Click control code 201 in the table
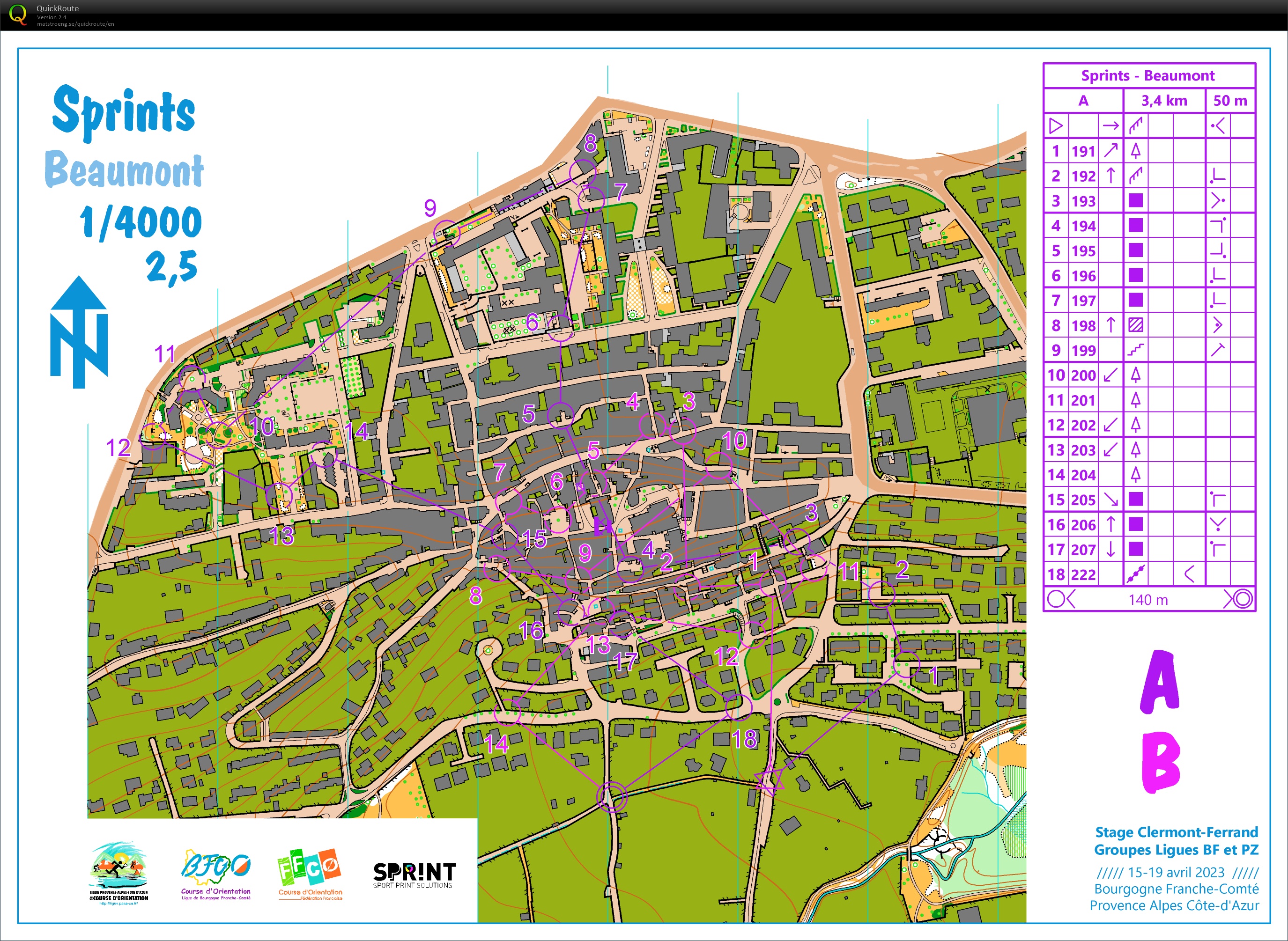The image size is (1288, 941). pos(1083,400)
